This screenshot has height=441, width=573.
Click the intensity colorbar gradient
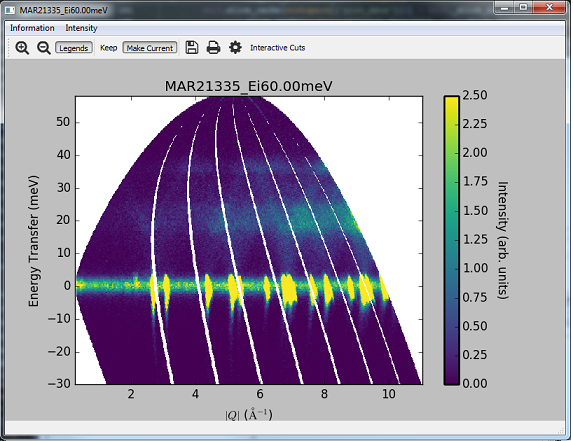[451, 240]
